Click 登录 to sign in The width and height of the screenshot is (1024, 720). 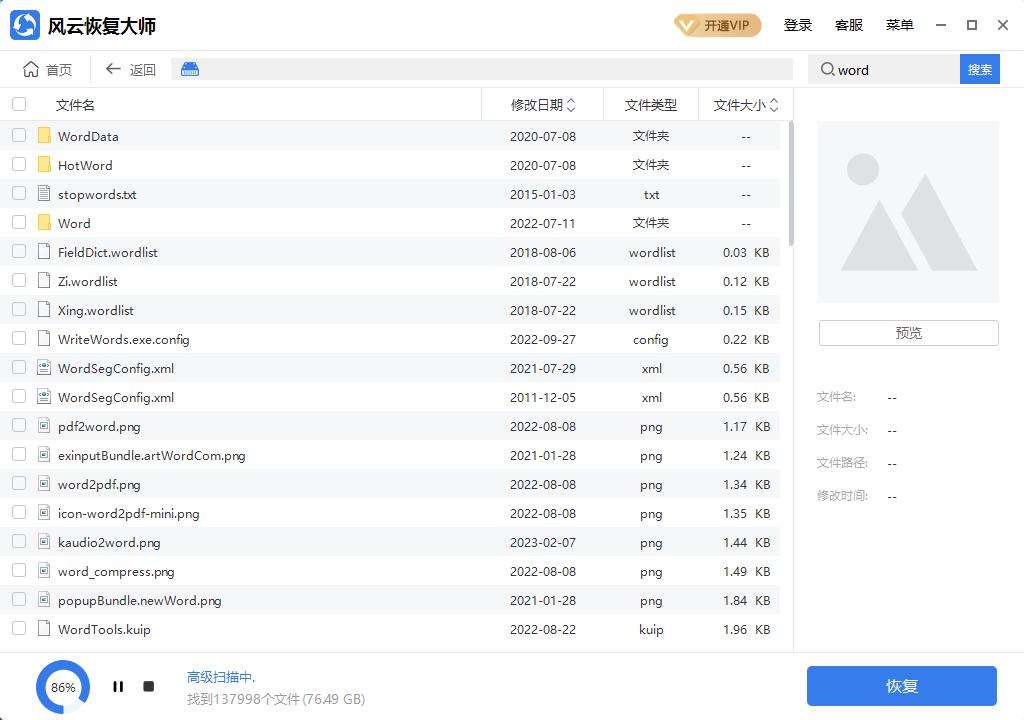pyautogui.click(x=798, y=25)
